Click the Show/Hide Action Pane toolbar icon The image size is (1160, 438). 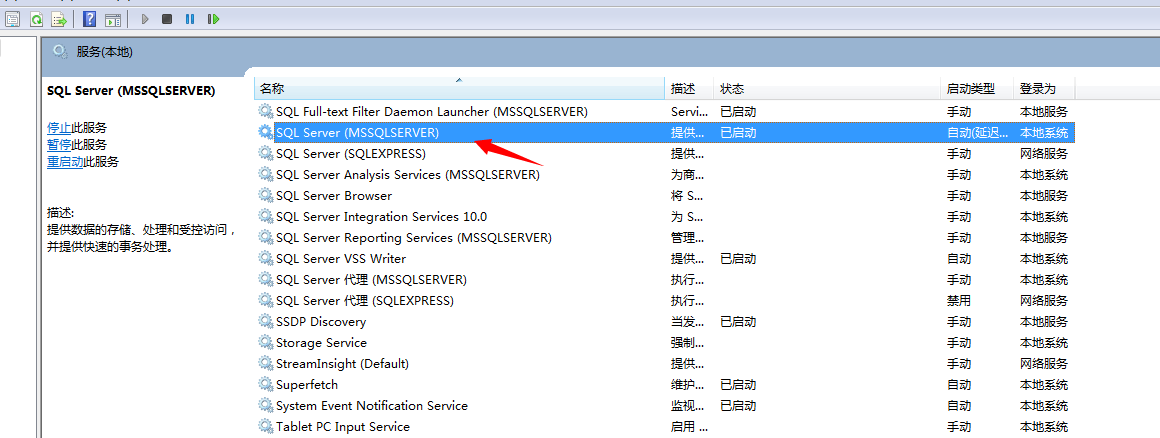click(113, 19)
